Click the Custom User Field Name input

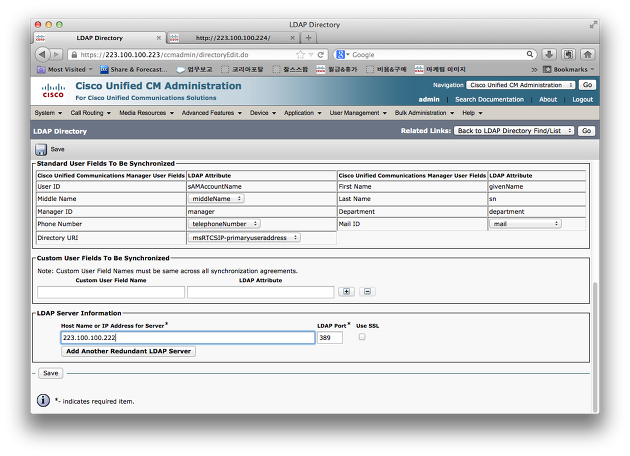(x=111, y=292)
